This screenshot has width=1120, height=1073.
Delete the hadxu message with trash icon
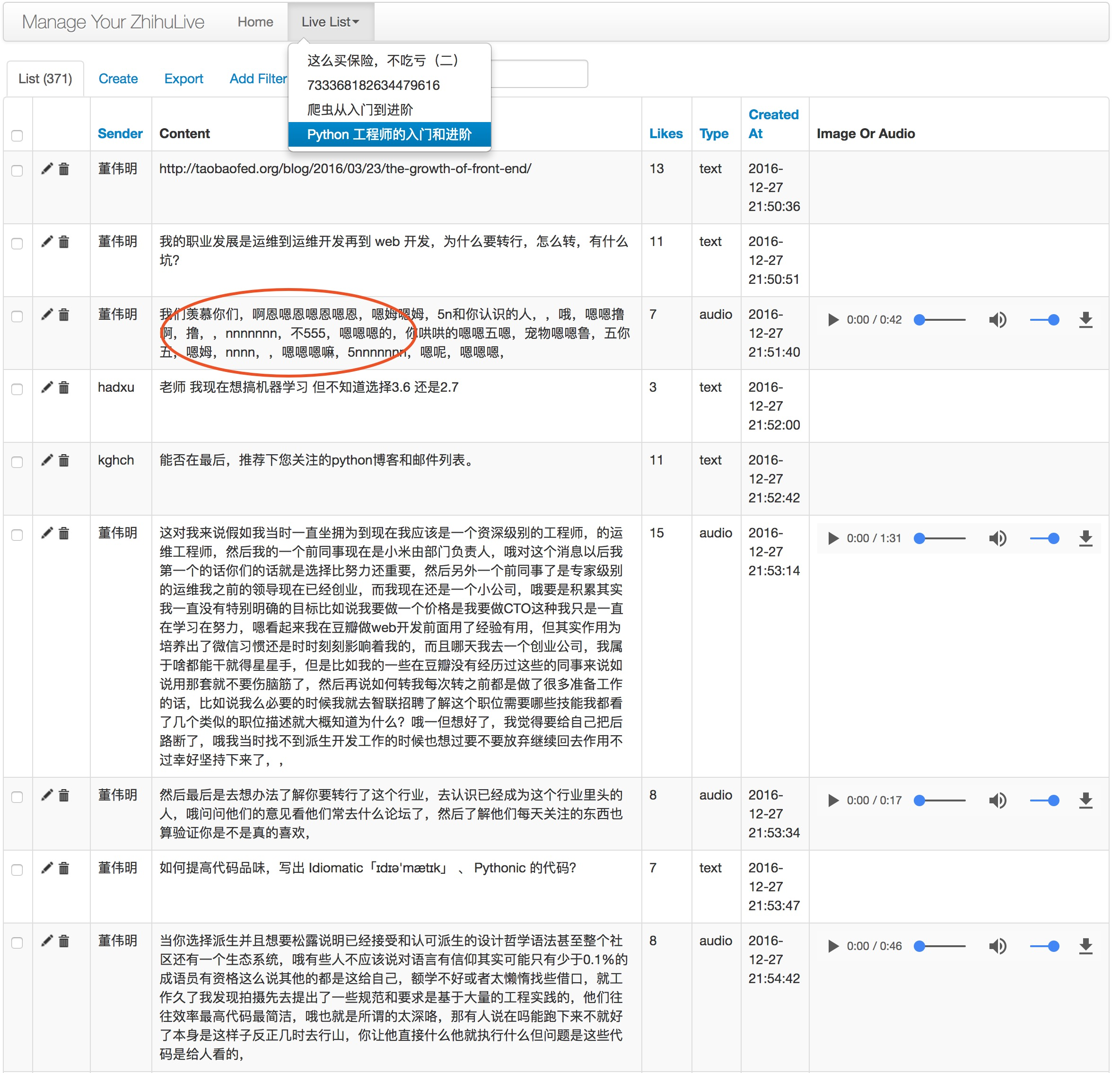[x=64, y=387]
